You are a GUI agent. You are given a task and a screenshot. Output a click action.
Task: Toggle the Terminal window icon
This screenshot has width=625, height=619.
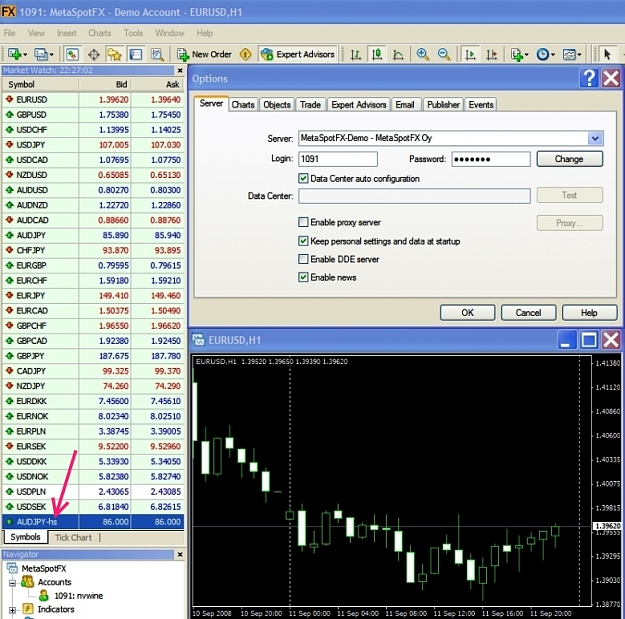(x=136, y=54)
